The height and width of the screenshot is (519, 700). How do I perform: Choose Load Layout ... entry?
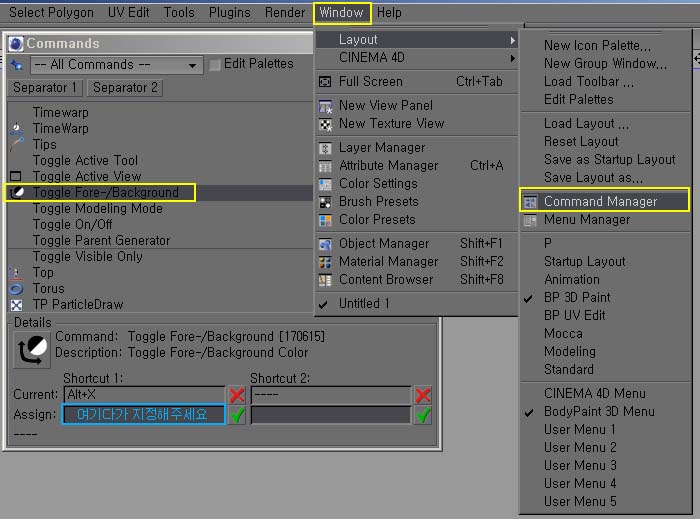coord(586,124)
